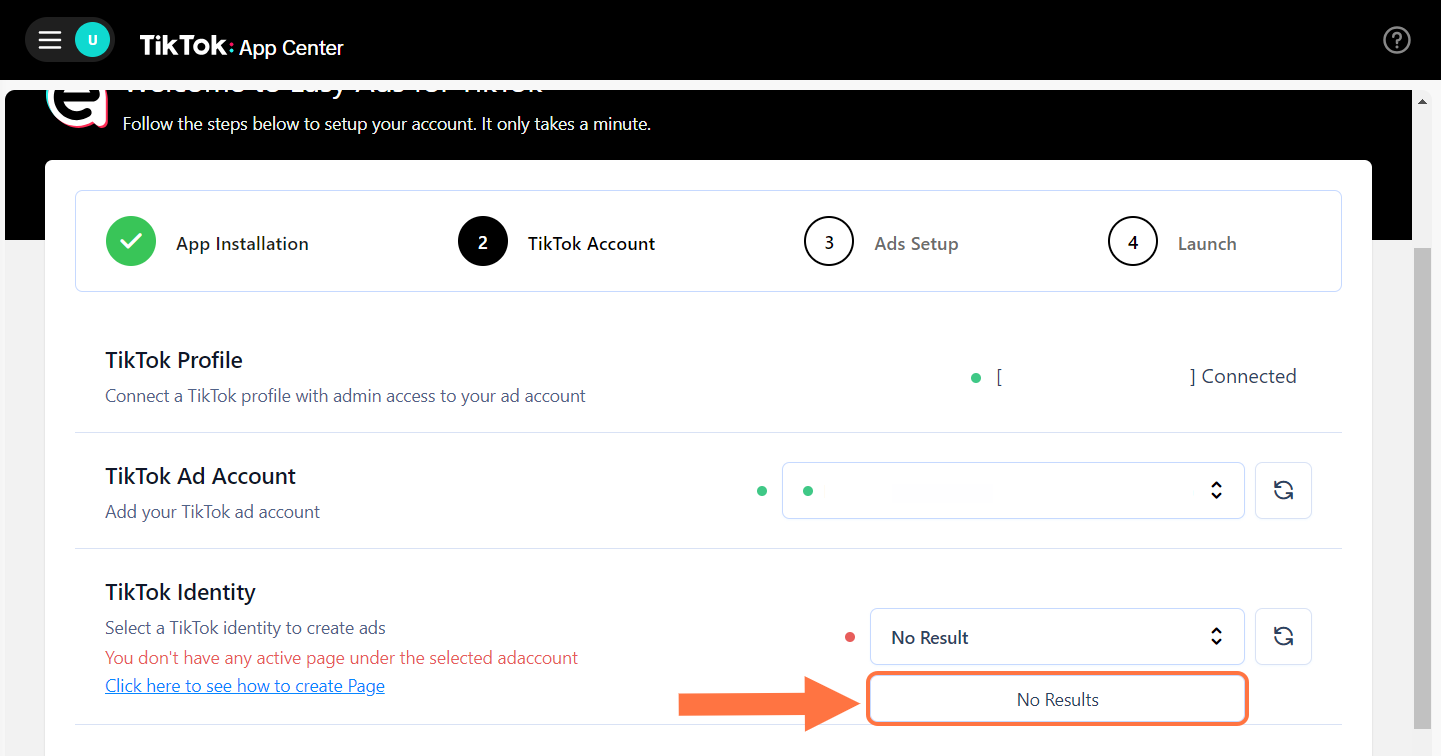1441x756 pixels.
Task: Open the help question mark icon
Action: coord(1396,40)
